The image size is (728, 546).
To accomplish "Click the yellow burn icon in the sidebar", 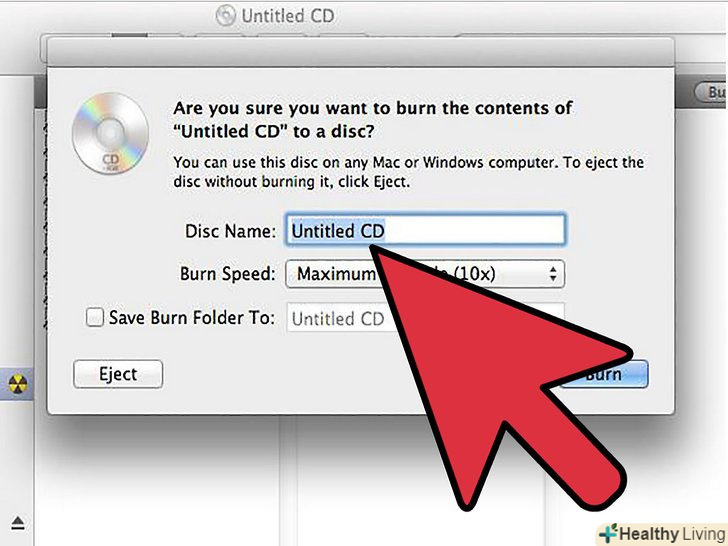I will (x=18, y=384).
